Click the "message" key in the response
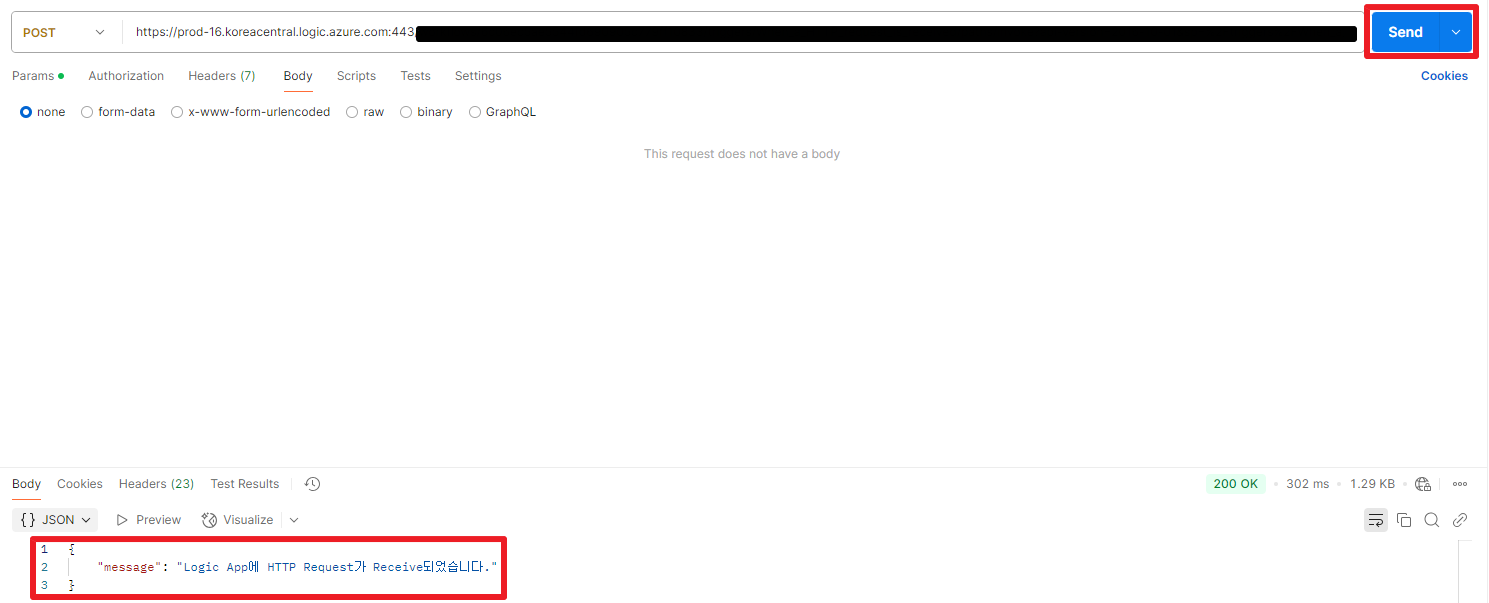1489x603 pixels. tap(129, 567)
